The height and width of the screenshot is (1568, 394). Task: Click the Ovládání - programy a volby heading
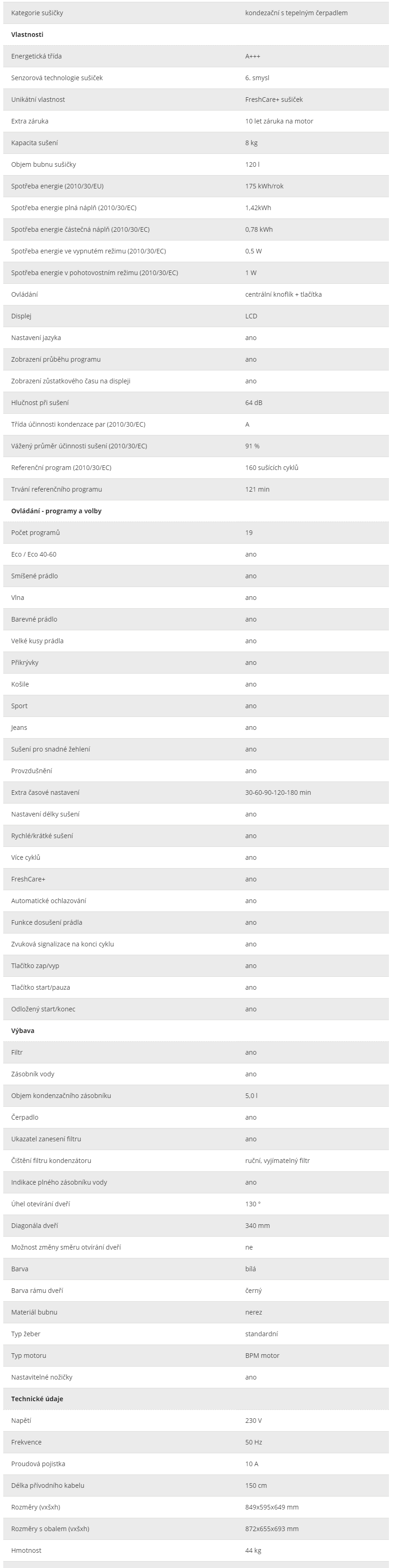coord(56,511)
